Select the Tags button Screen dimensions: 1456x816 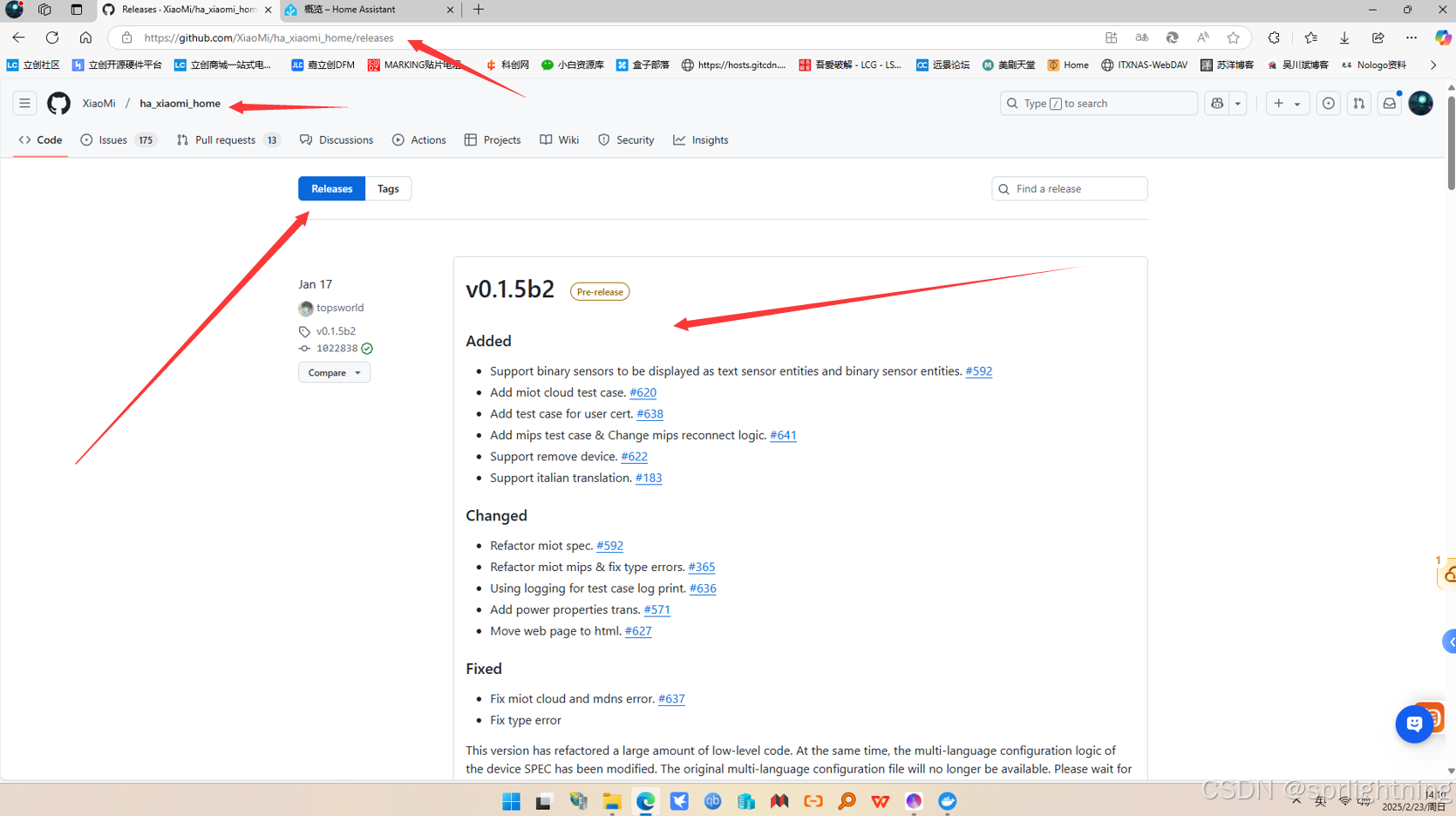(388, 188)
